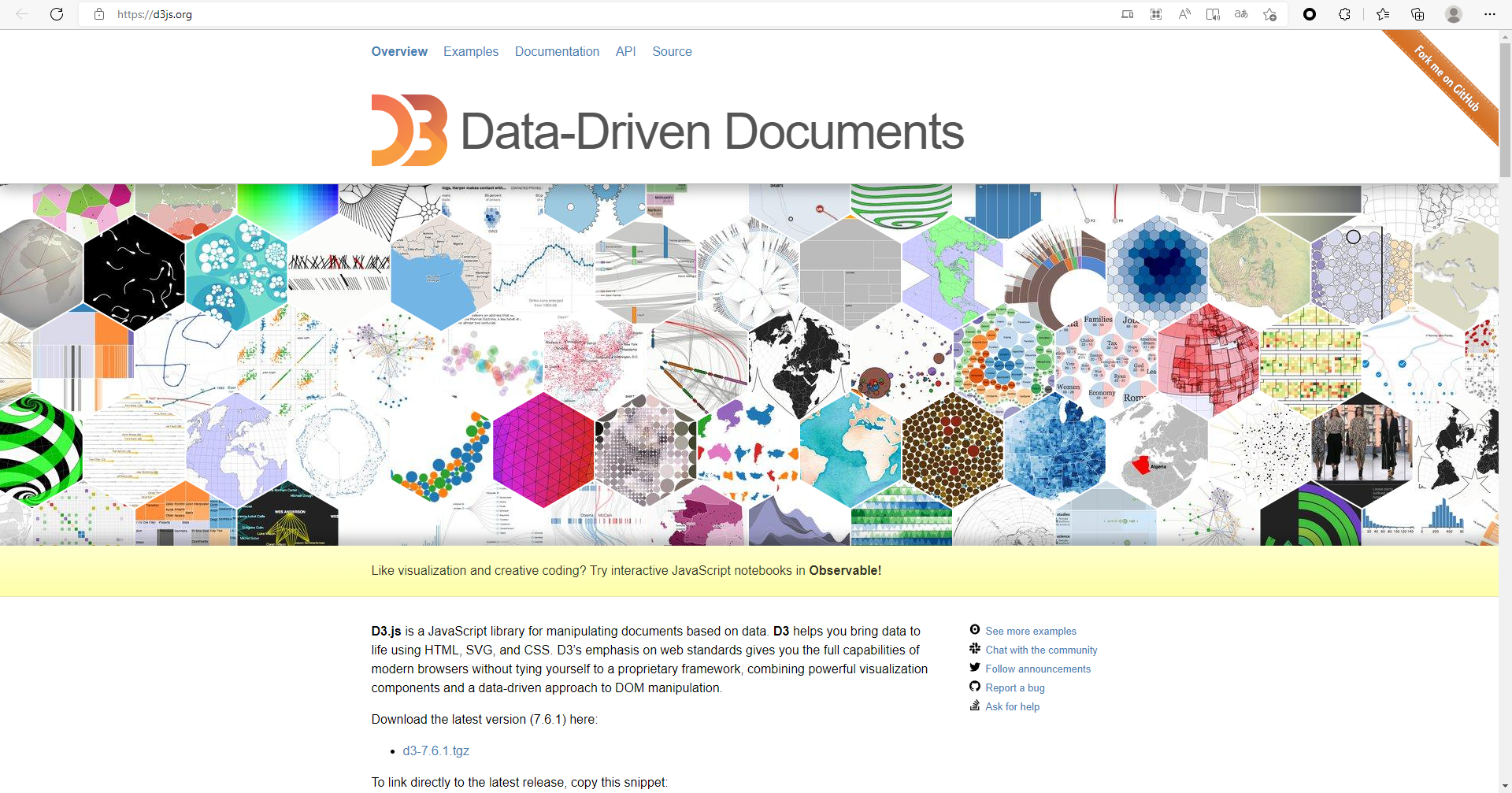Open the profile avatar menu

coord(1454,14)
